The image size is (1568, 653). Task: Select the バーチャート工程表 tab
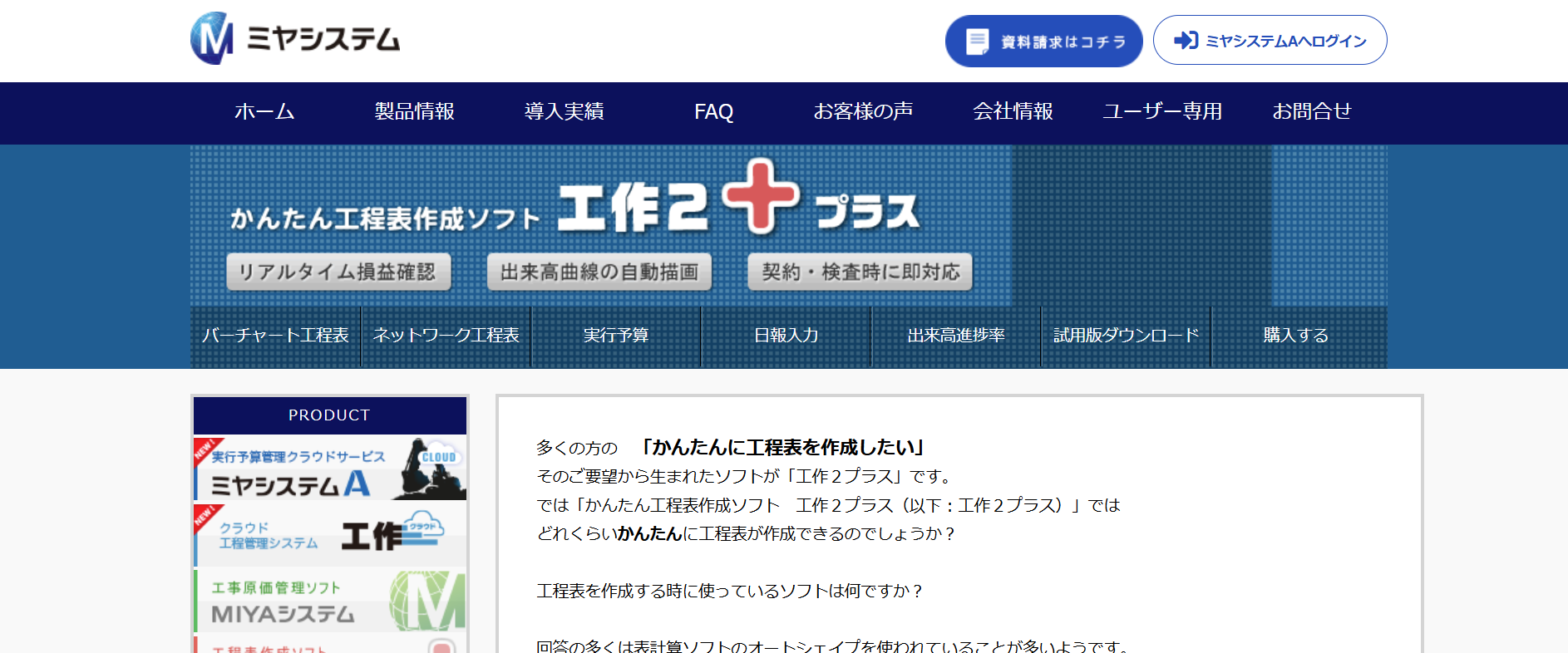coord(275,336)
